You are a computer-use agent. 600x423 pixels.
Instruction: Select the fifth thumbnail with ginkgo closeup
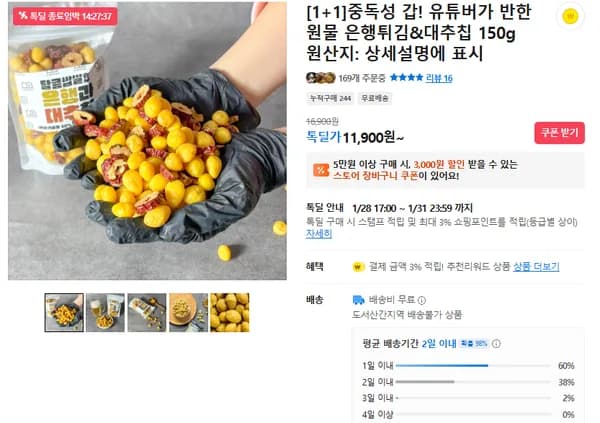tap(230, 312)
